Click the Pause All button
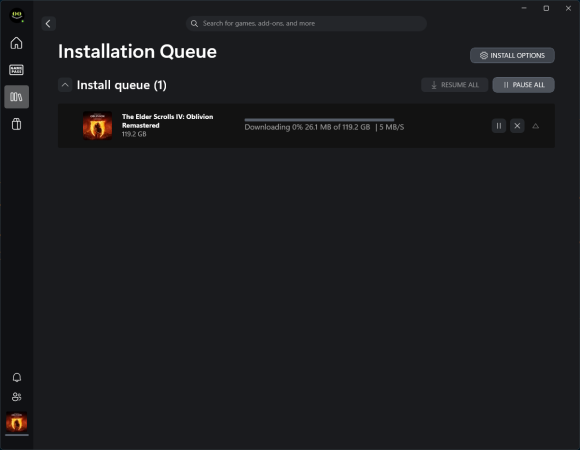The image size is (580, 450). 523,85
